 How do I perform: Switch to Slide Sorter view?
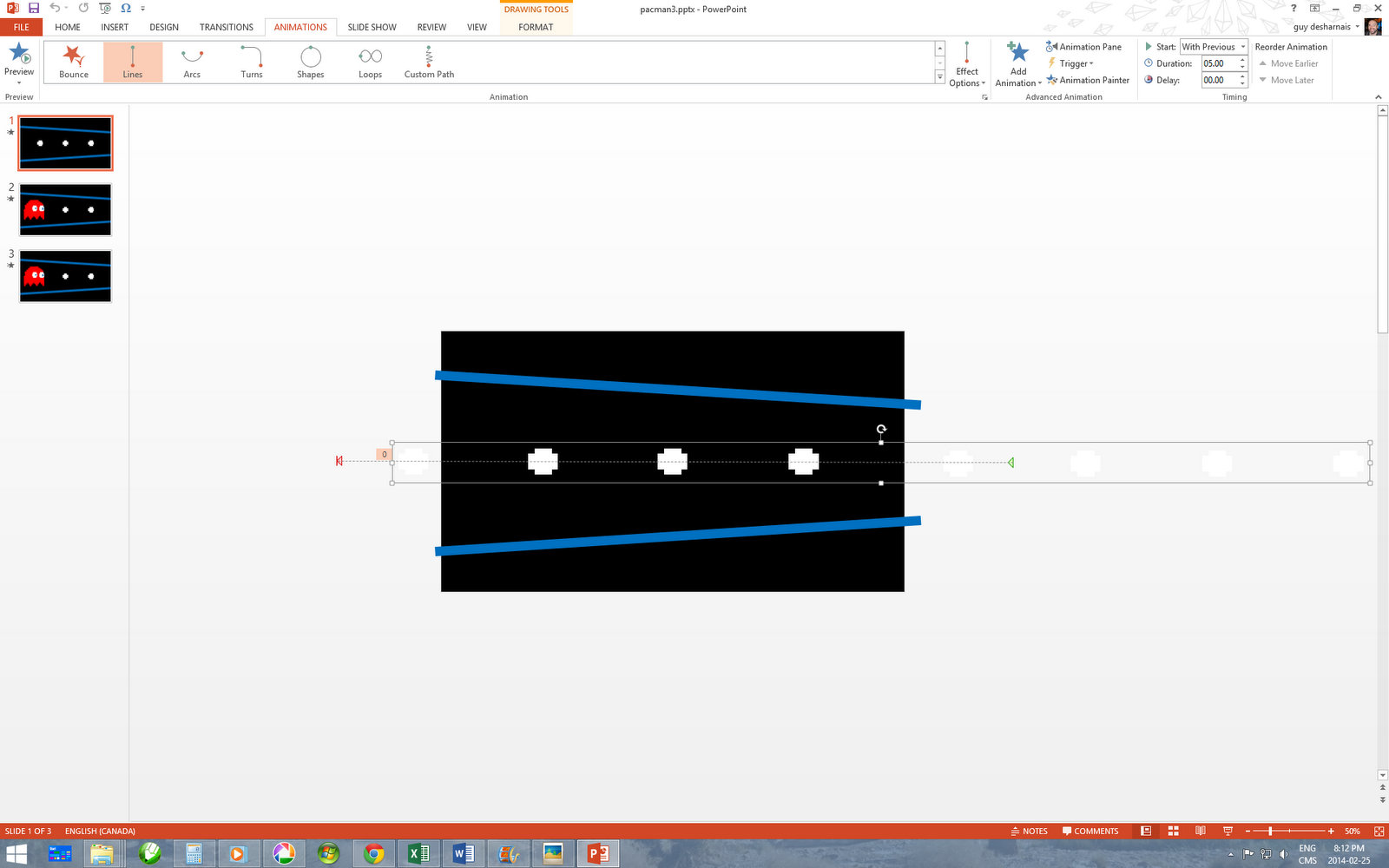pyautogui.click(x=1173, y=831)
